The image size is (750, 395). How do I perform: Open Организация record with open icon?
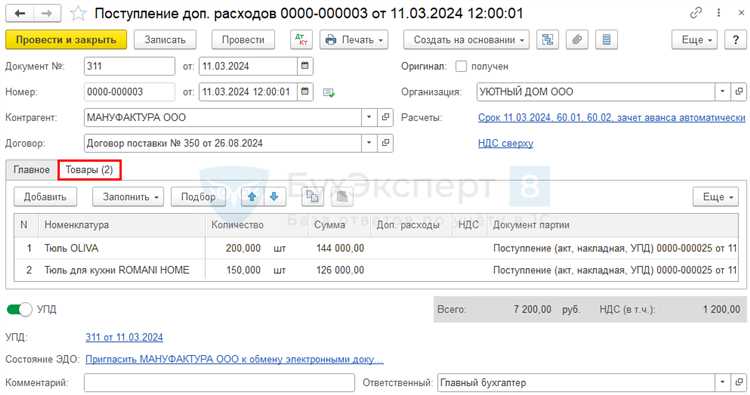pyautogui.click(x=739, y=91)
